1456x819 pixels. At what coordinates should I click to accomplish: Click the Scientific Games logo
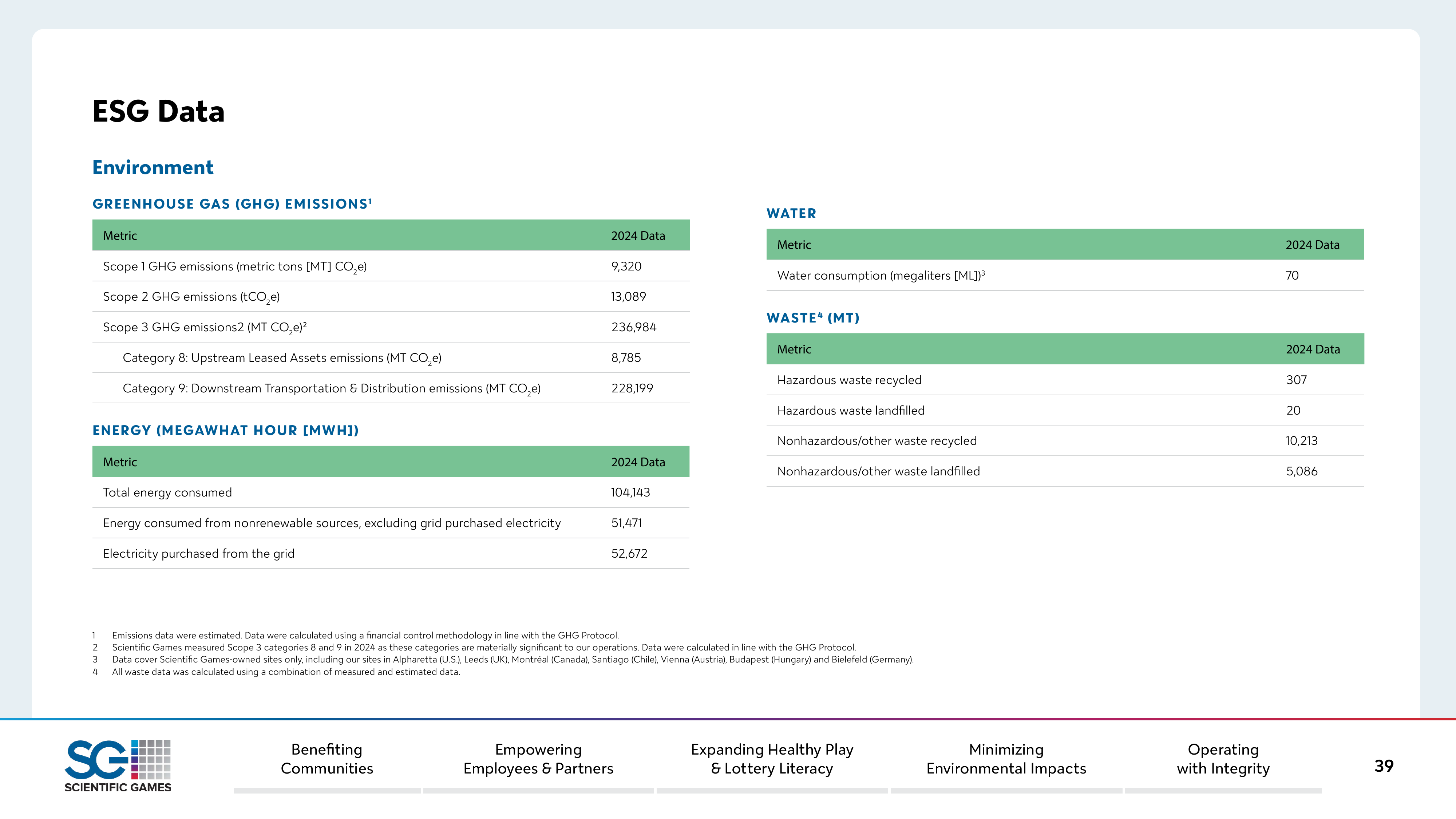click(118, 766)
